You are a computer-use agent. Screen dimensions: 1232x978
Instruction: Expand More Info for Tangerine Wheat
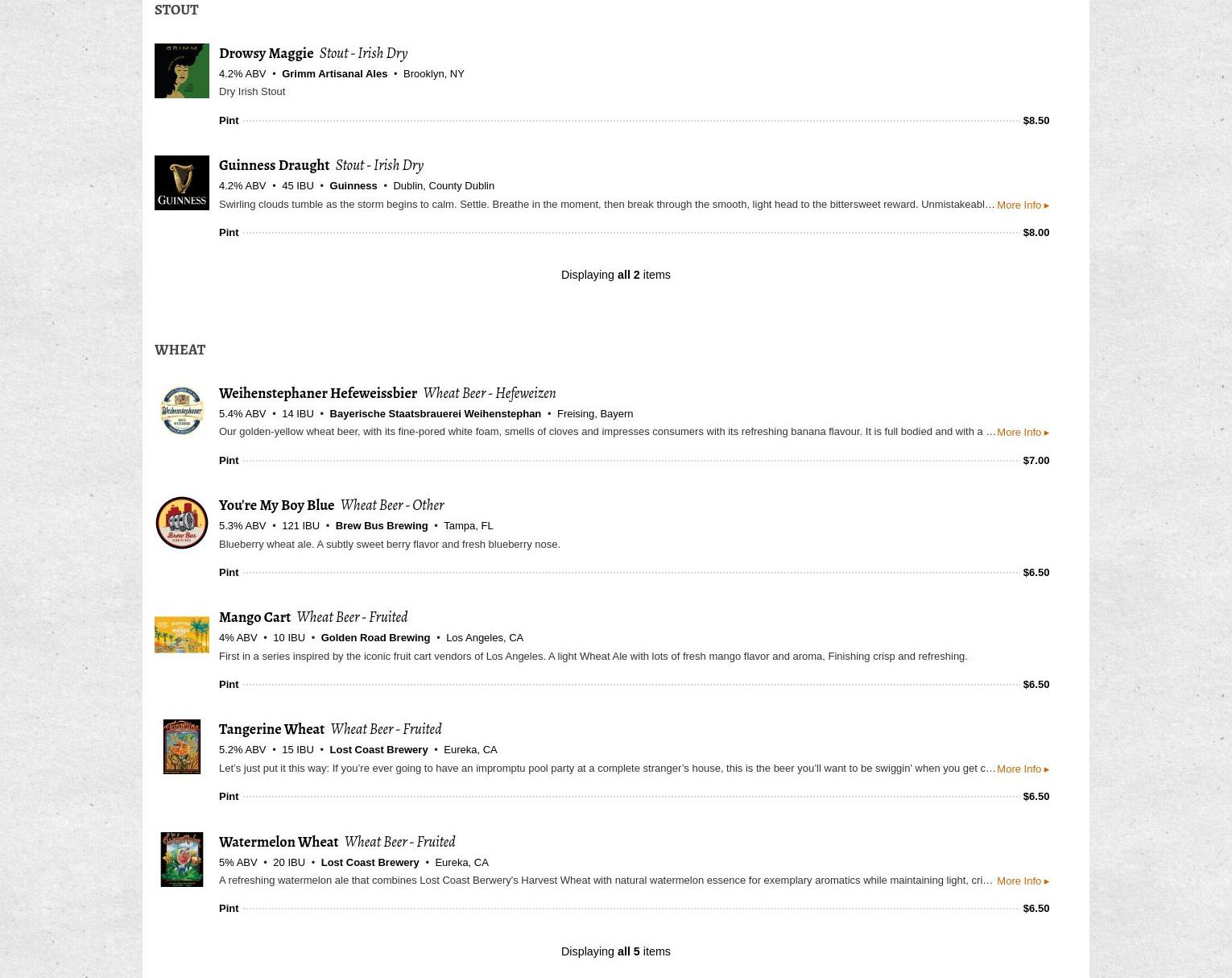click(1023, 769)
